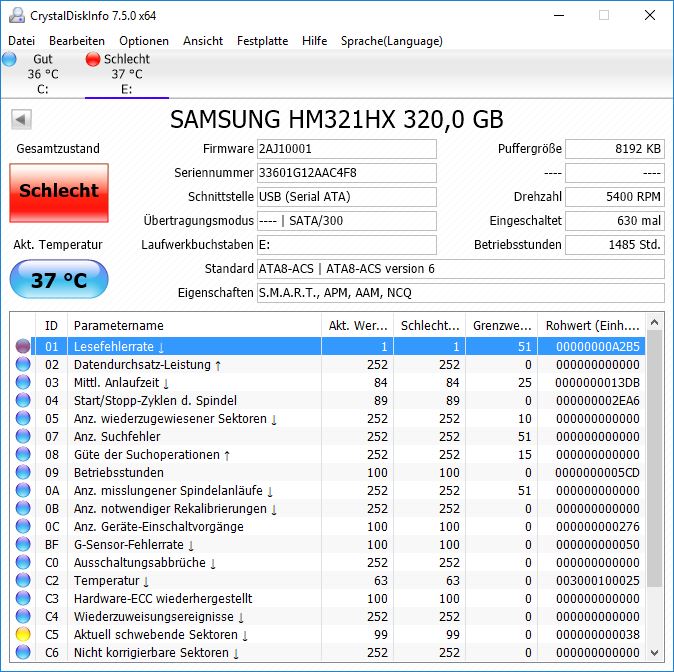Click status icon of Wiederzuweisungsereignisse row

23,617
